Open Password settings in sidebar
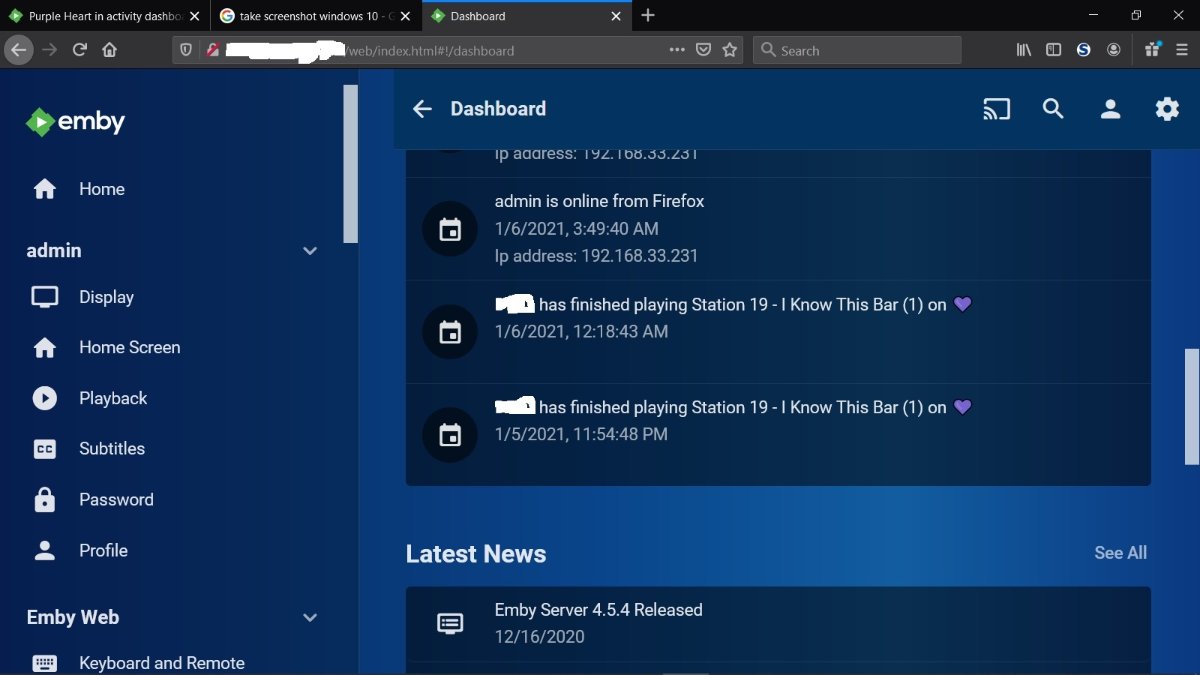1200x675 pixels. point(115,500)
